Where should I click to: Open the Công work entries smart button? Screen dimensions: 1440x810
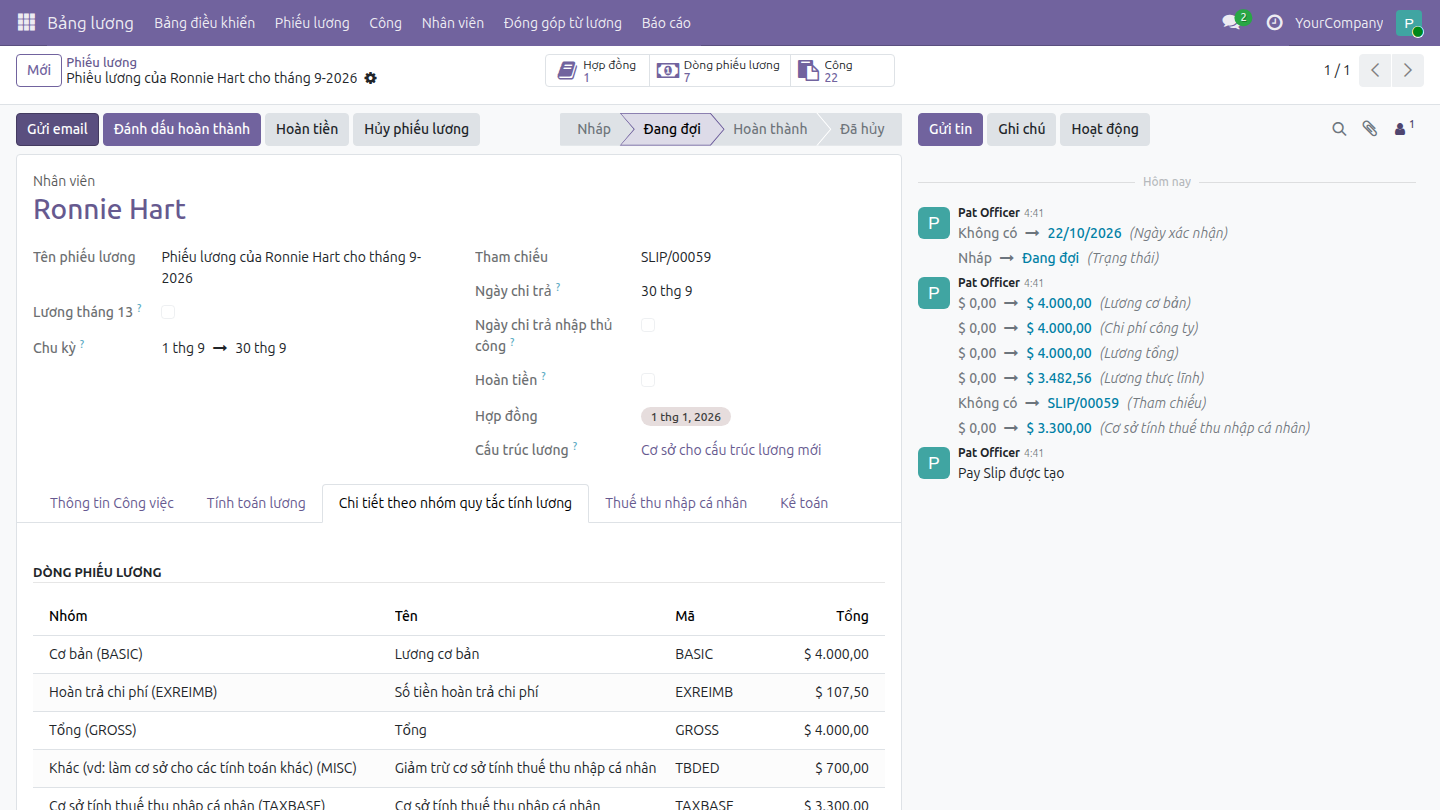tap(841, 70)
